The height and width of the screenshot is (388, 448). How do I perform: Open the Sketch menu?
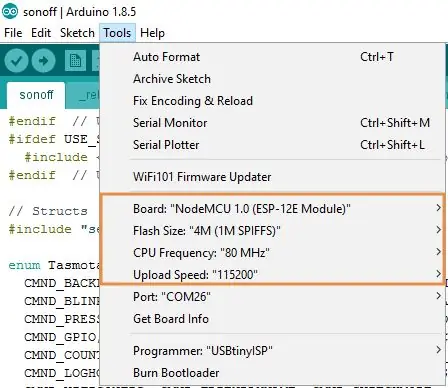[77, 33]
